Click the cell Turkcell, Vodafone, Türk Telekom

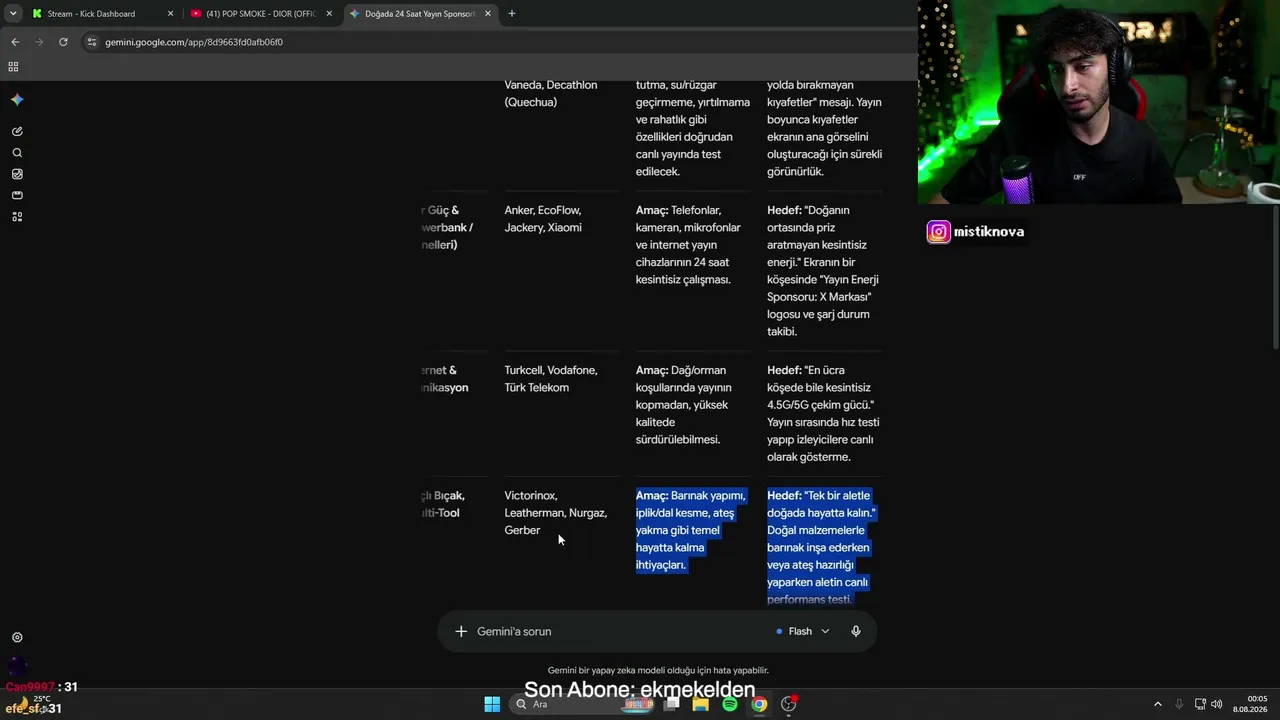tap(551, 379)
